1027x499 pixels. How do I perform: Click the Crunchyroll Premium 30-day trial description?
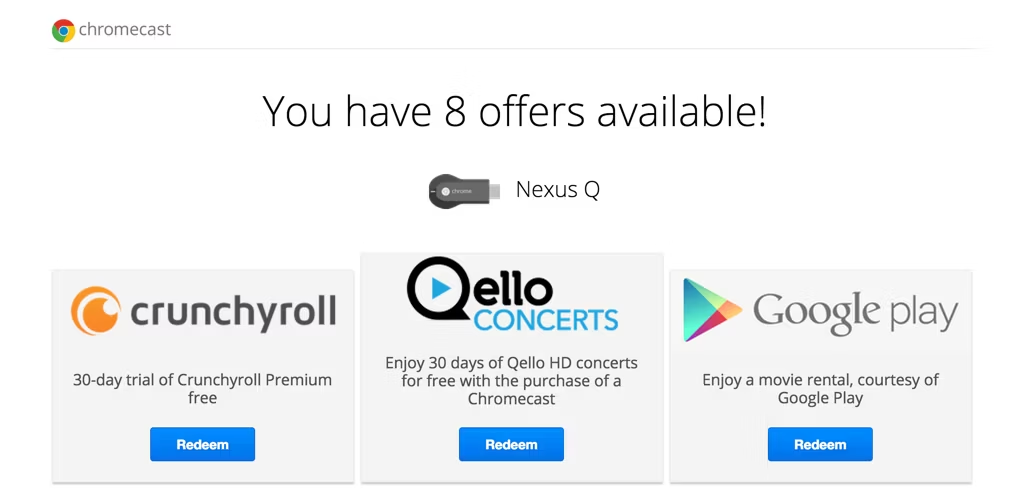202,388
